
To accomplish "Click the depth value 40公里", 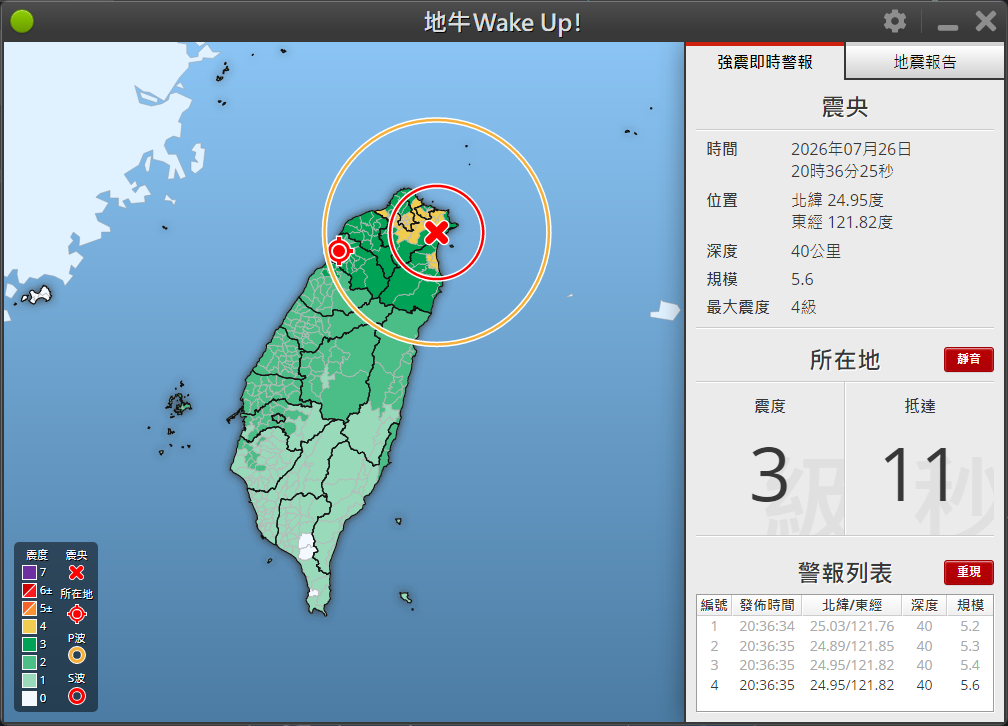I will tap(816, 251).
